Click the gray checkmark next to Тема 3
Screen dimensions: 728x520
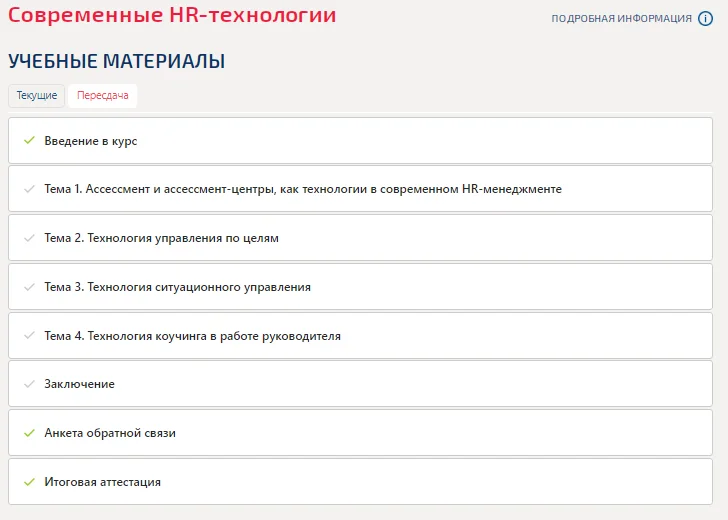click(x=29, y=287)
